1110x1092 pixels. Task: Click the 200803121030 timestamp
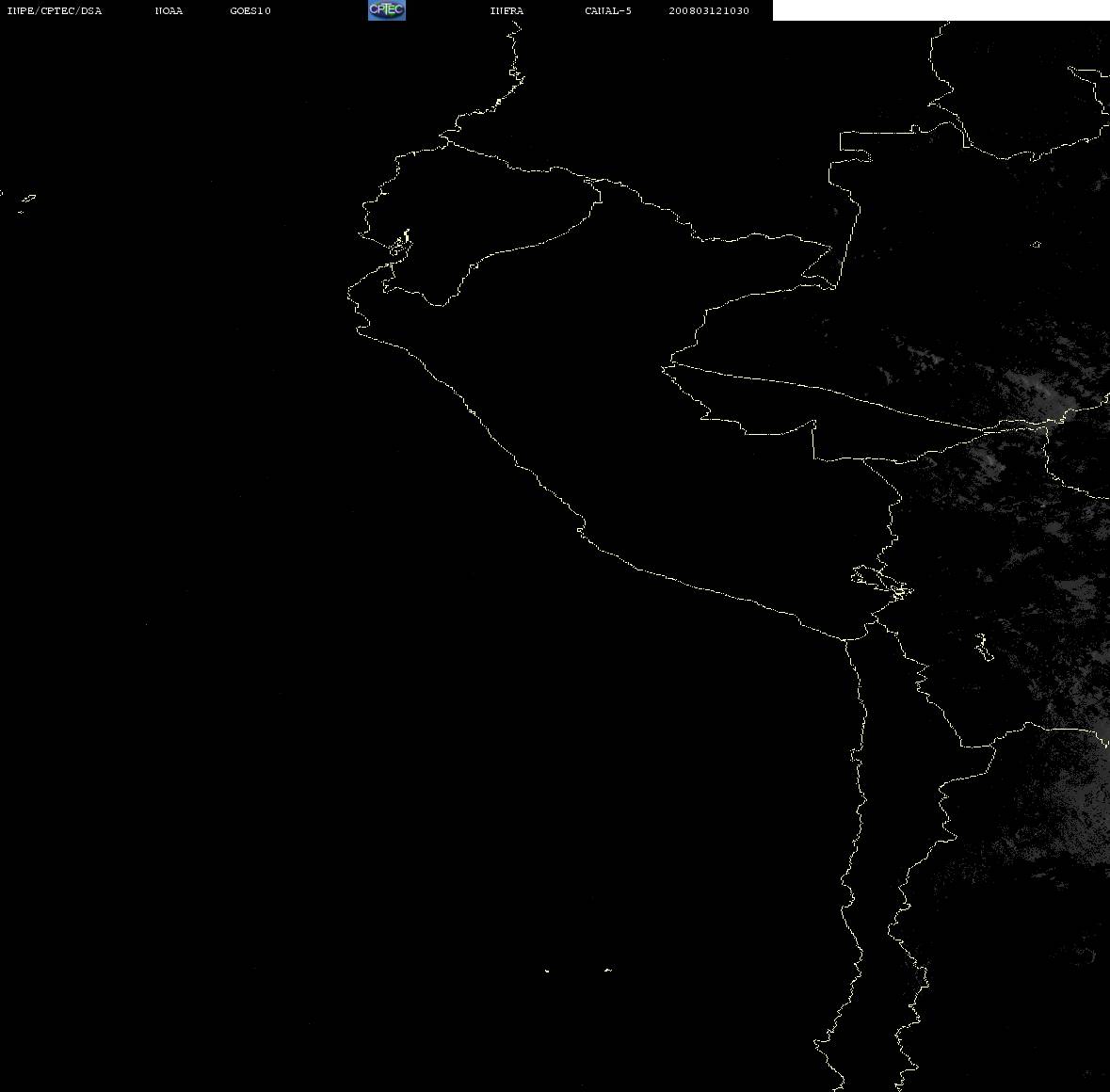tap(709, 10)
